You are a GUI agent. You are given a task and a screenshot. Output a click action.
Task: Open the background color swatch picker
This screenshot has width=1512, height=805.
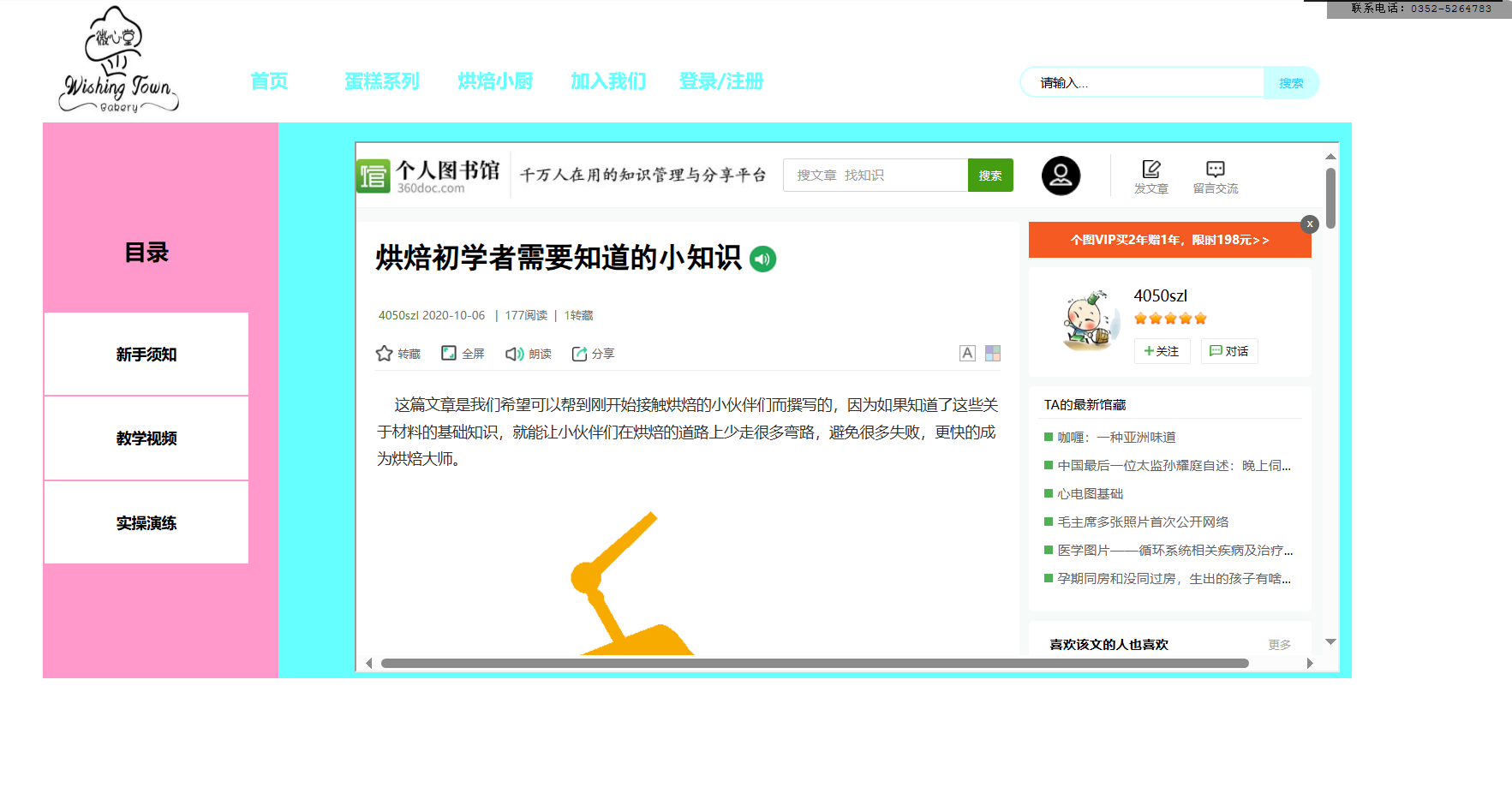[x=992, y=353]
